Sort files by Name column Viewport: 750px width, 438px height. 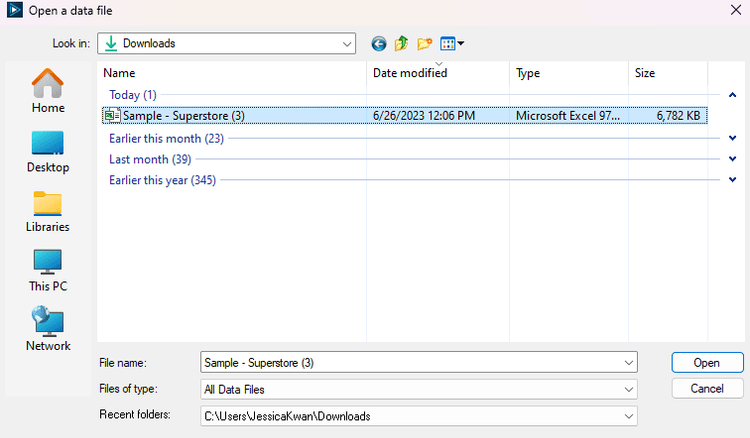(x=120, y=73)
